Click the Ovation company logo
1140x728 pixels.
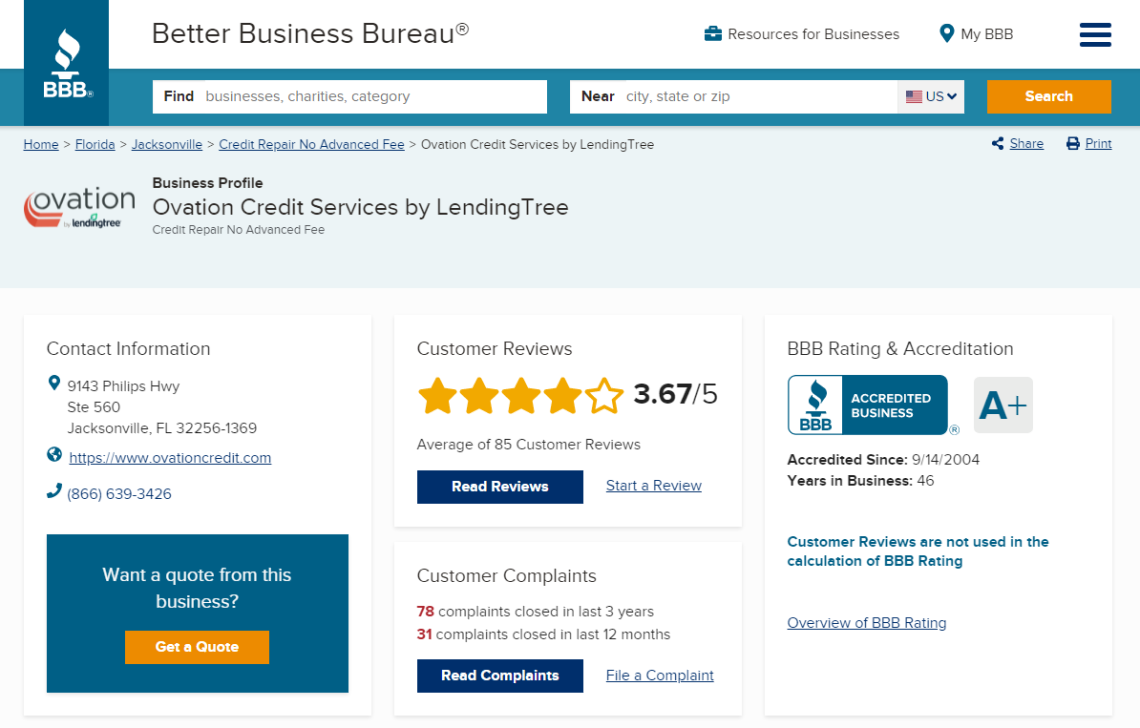[x=78, y=207]
